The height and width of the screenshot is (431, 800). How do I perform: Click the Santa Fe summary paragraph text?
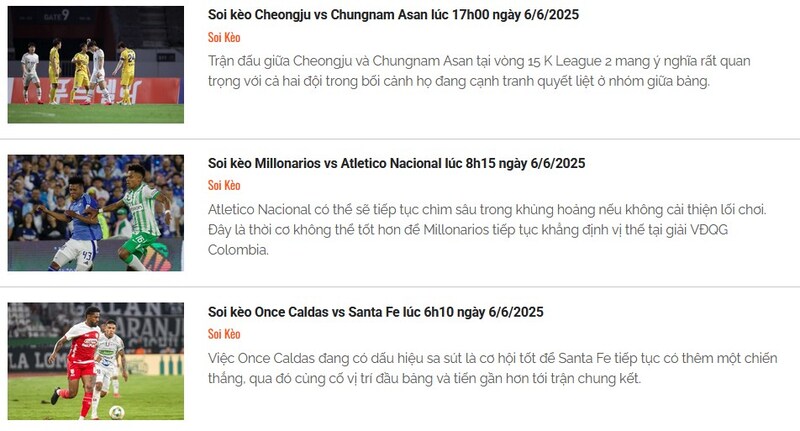(492, 368)
